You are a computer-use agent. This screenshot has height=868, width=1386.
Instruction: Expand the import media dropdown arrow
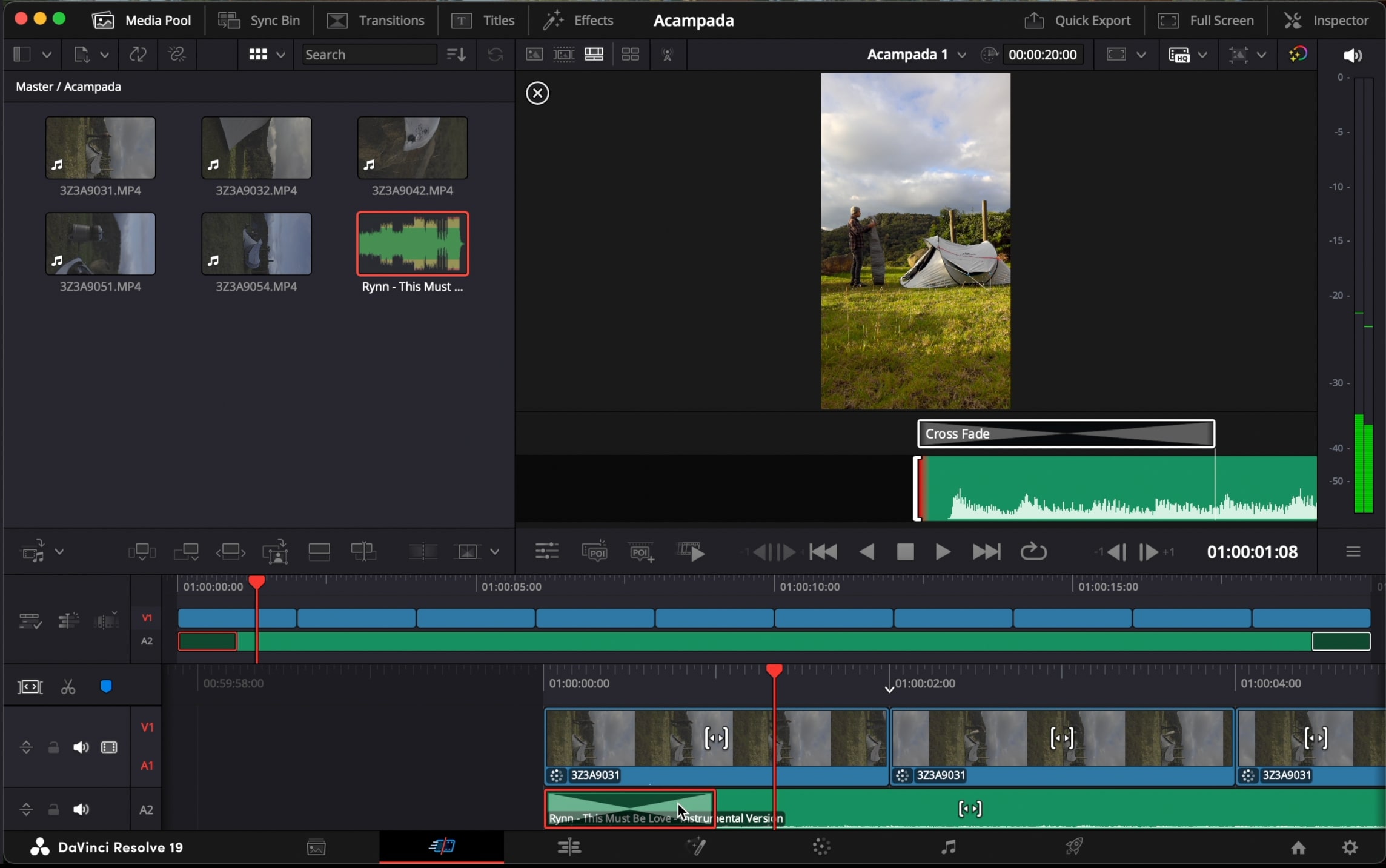pos(104,55)
